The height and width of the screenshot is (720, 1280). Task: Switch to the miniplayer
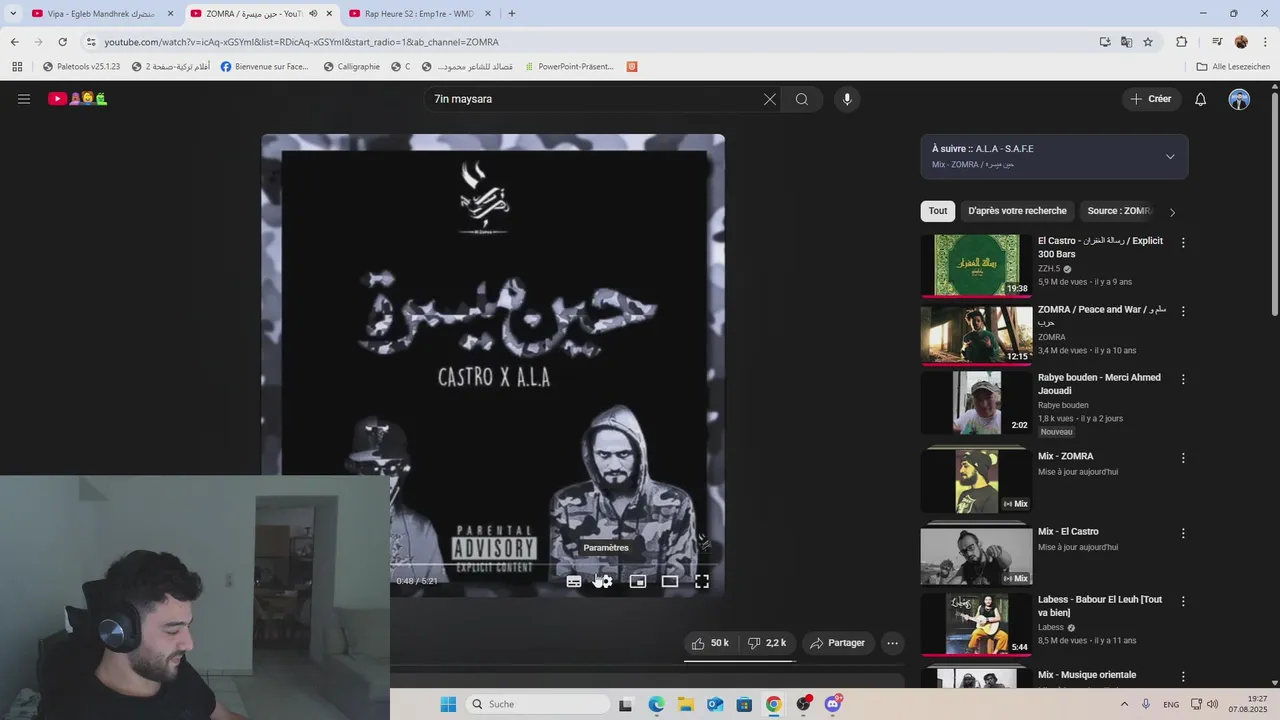point(638,581)
